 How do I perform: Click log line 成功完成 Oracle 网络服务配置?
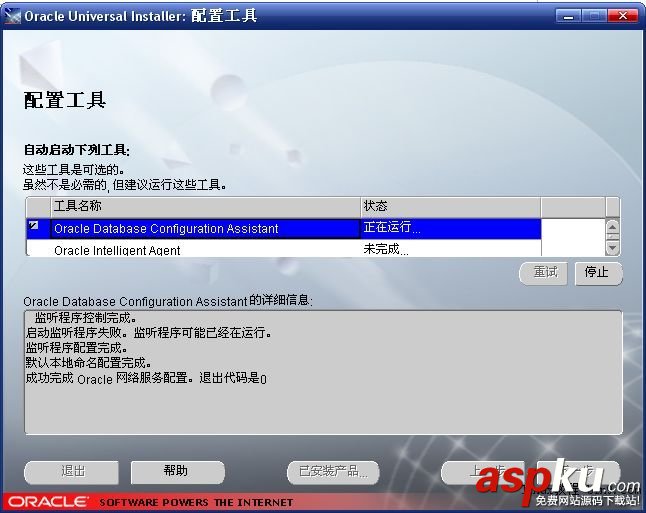pyautogui.click(x=146, y=378)
